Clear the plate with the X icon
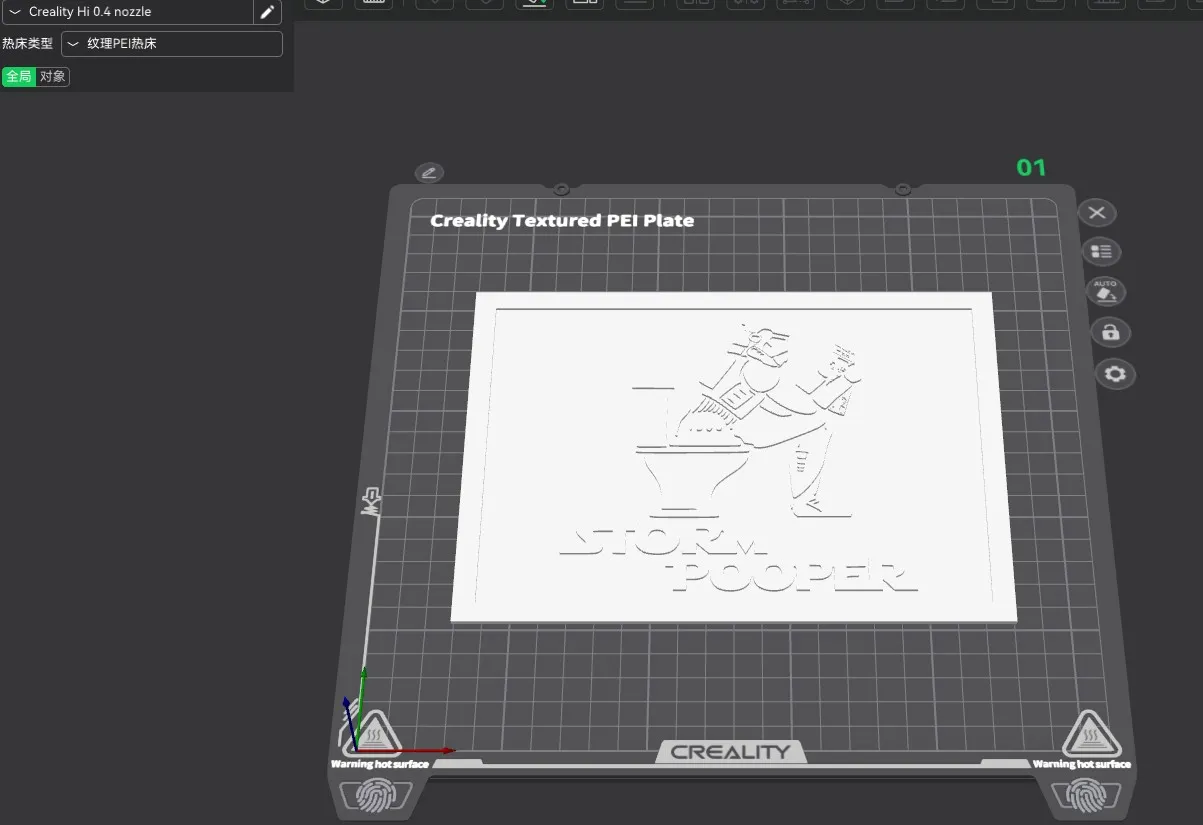The width and height of the screenshot is (1203, 825). [x=1097, y=212]
